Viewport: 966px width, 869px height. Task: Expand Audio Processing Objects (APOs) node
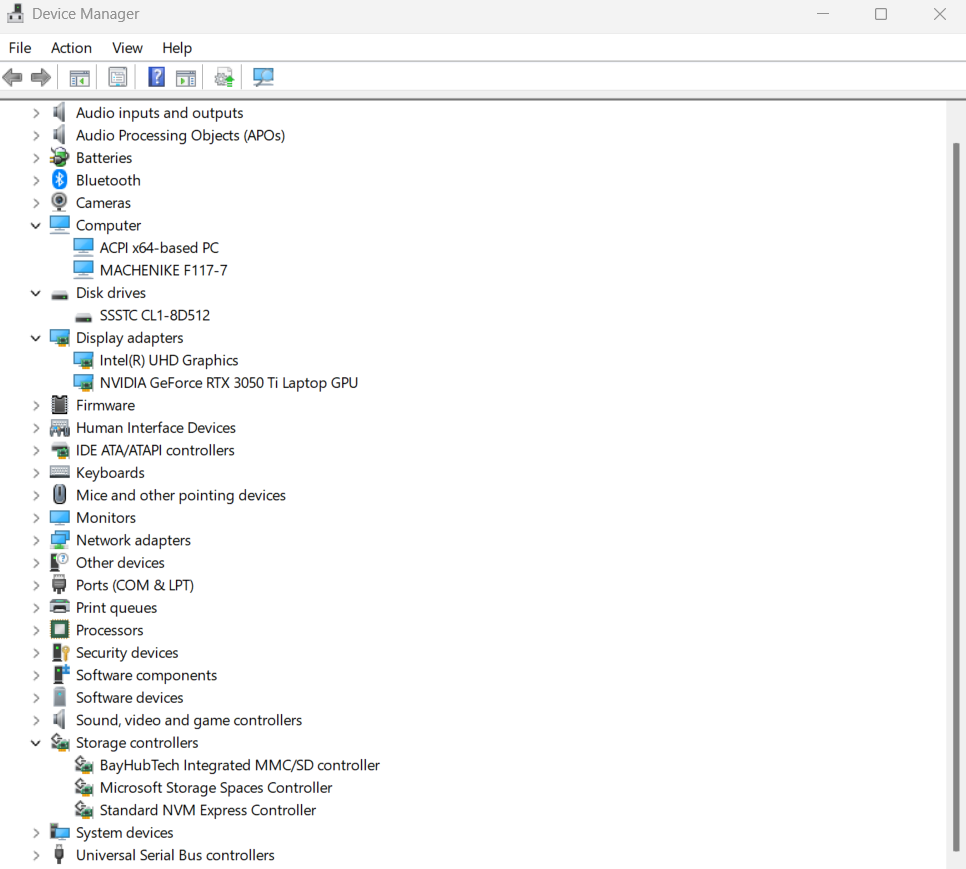36,135
